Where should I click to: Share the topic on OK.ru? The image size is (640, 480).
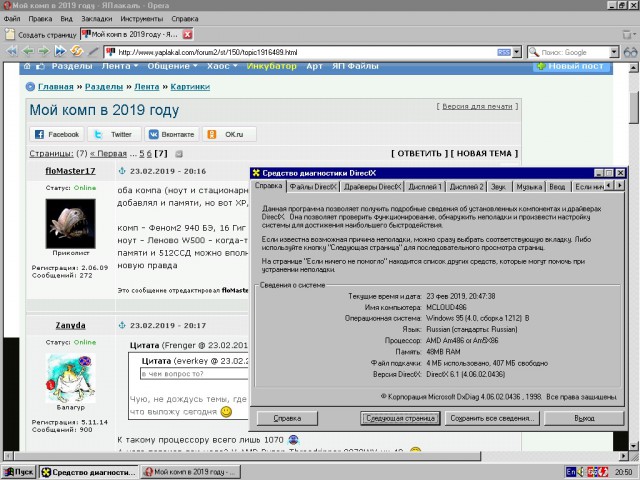(x=229, y=134)
